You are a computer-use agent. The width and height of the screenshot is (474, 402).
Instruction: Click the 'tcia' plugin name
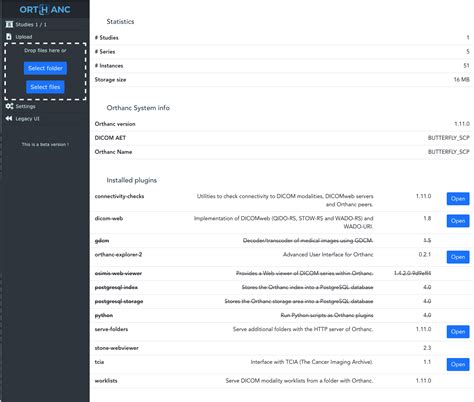(99, 362)
